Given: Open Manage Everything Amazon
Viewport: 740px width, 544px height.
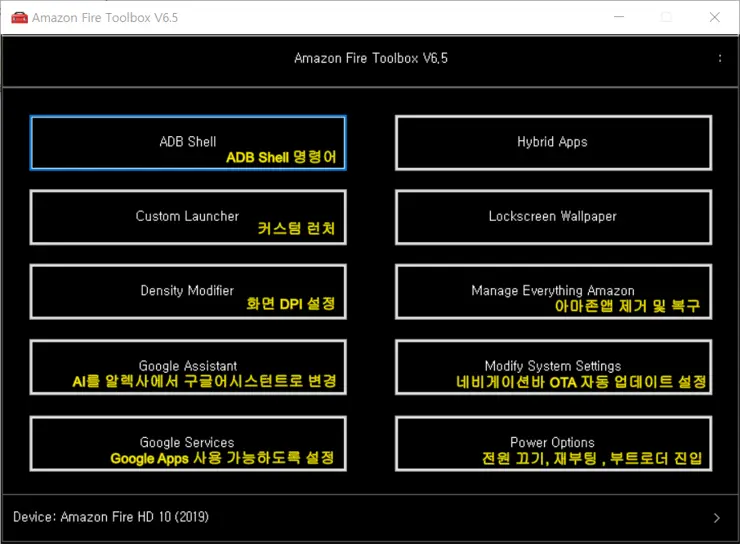Looking at the screenshot, I should coord(552,291).
